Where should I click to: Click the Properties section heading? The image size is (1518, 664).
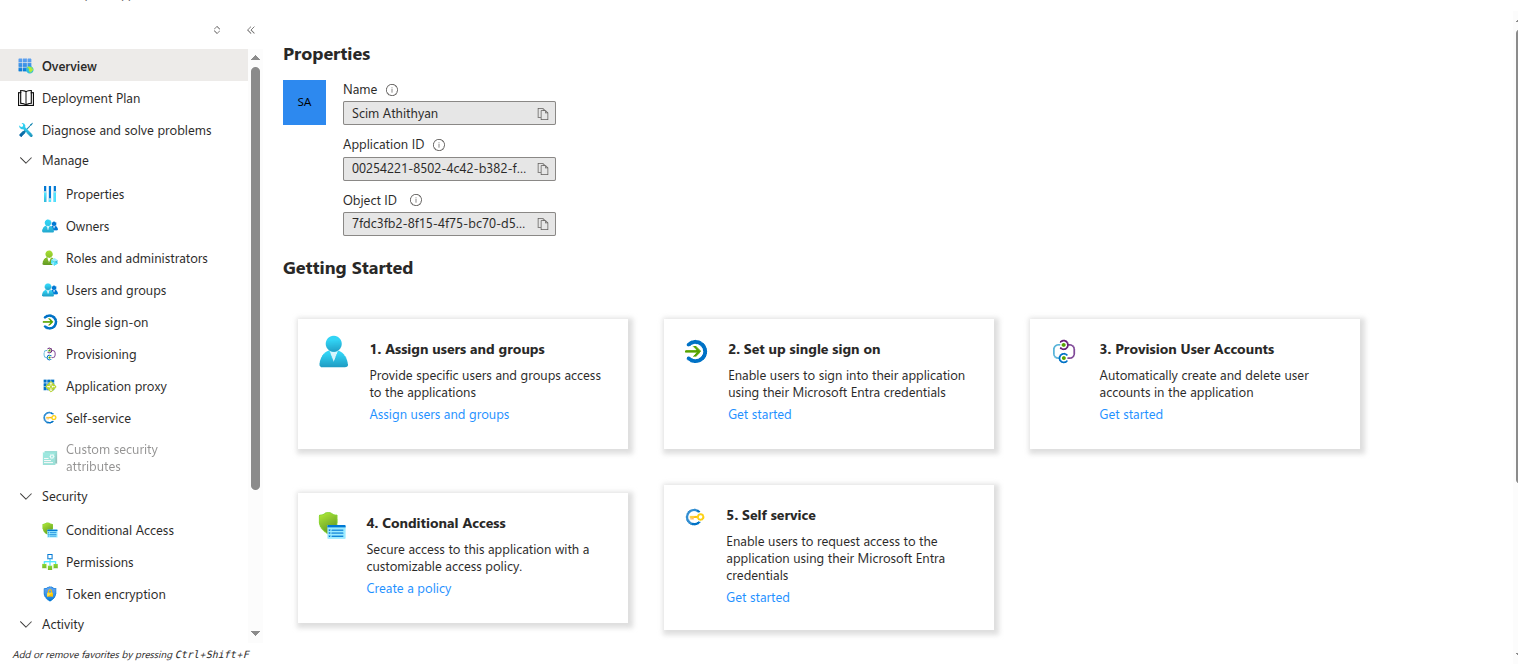(x=327, y=54)
